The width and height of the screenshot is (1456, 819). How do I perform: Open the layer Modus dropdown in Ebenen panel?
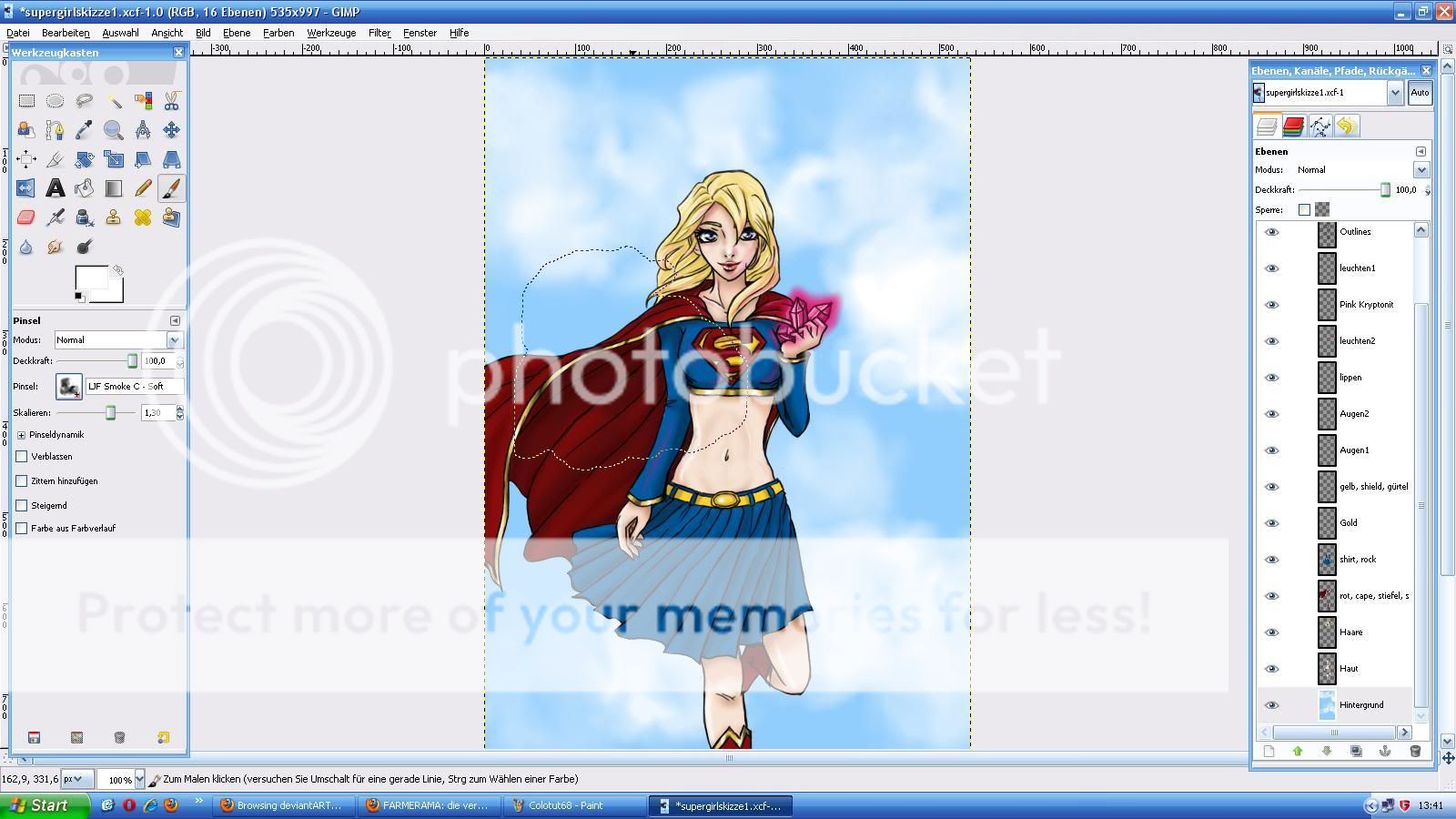1421,170
